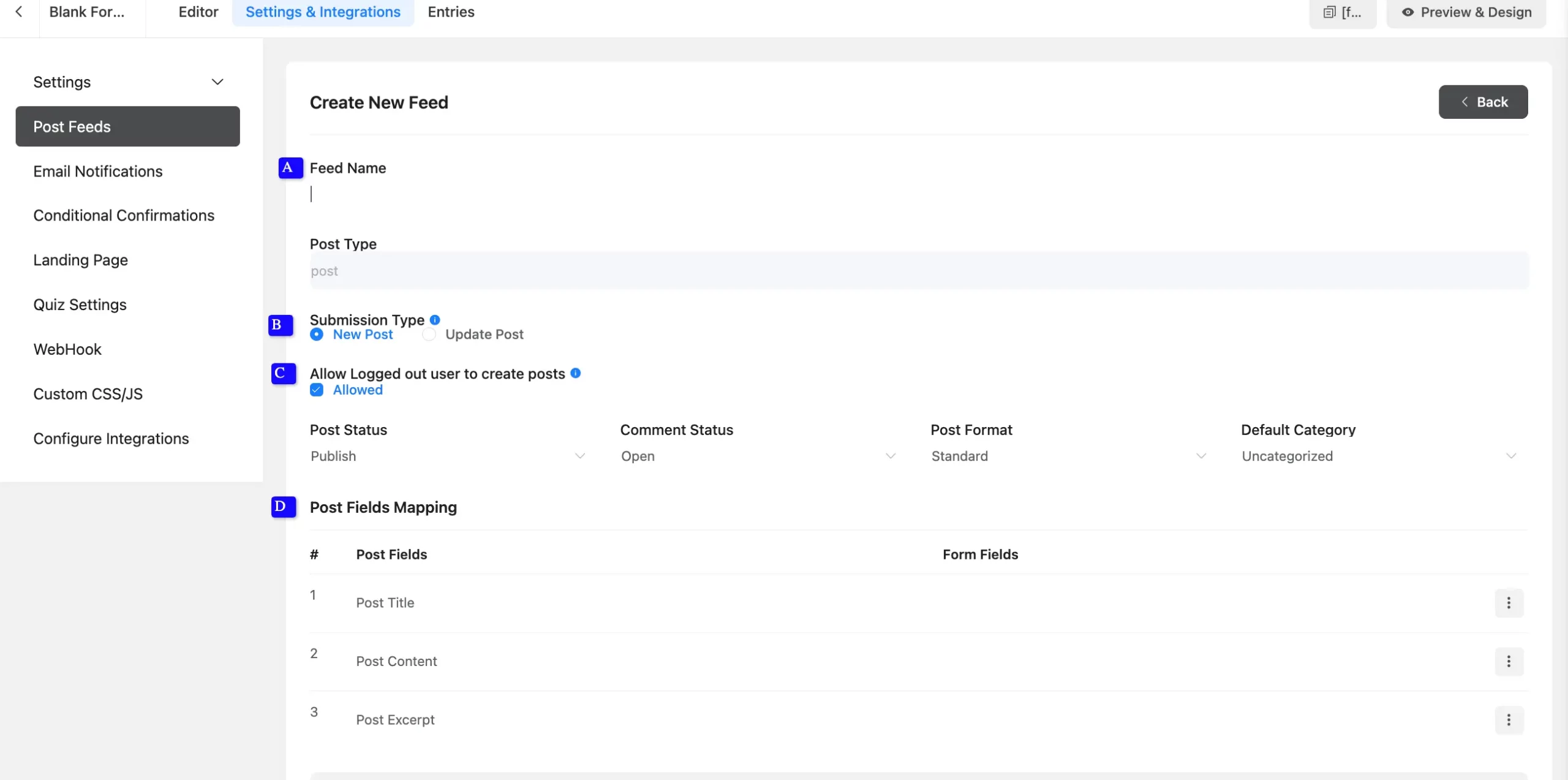
Task: Click the Post Excerpt field label
Action: 395,720
